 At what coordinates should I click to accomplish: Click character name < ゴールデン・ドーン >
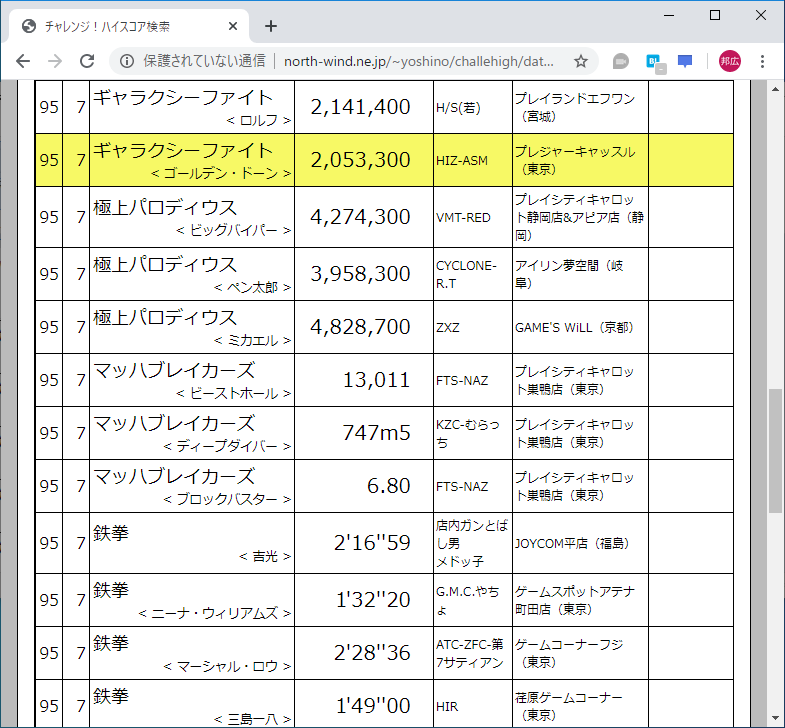coord(221,174)
